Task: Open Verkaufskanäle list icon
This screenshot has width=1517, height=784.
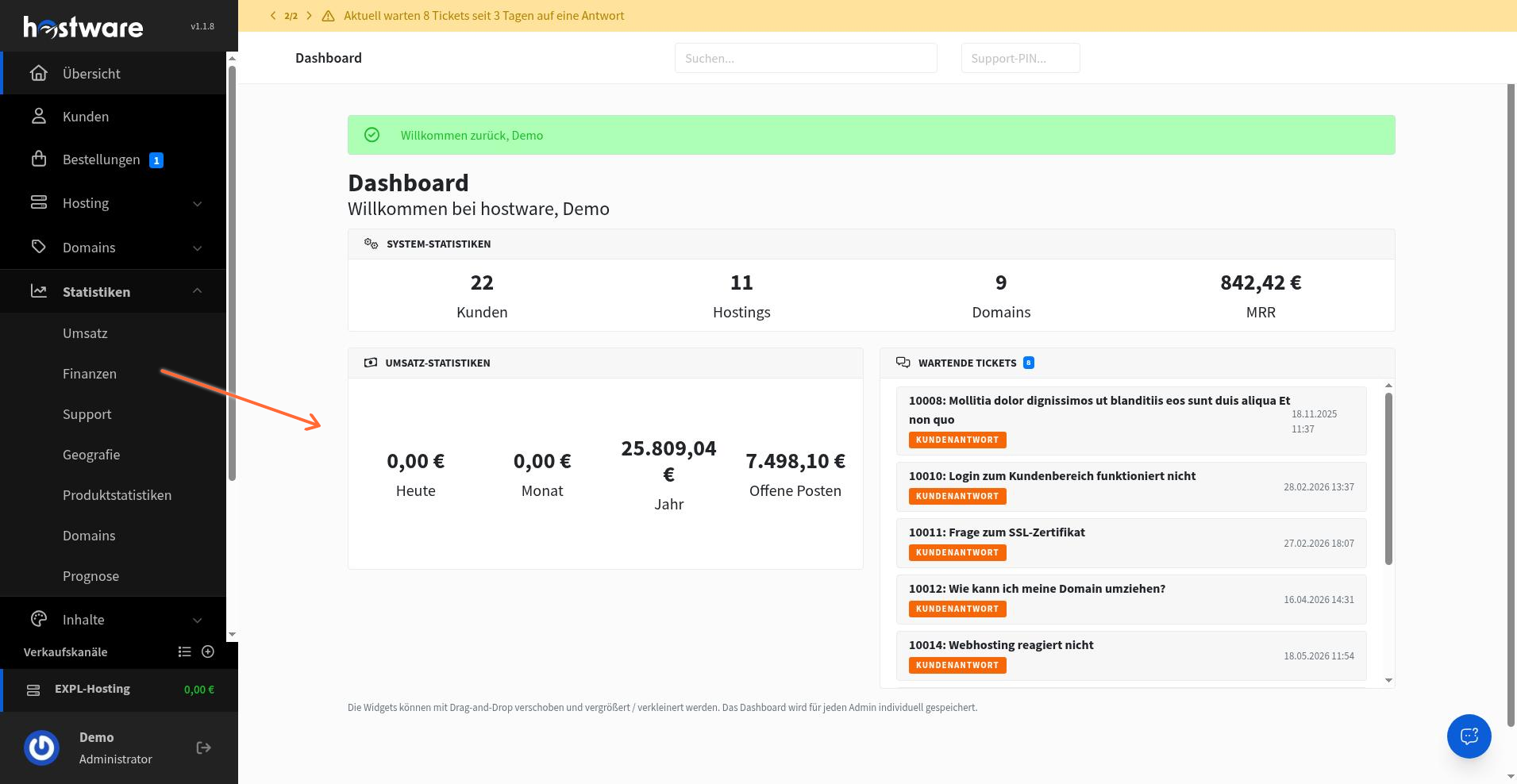Action: 185,651
